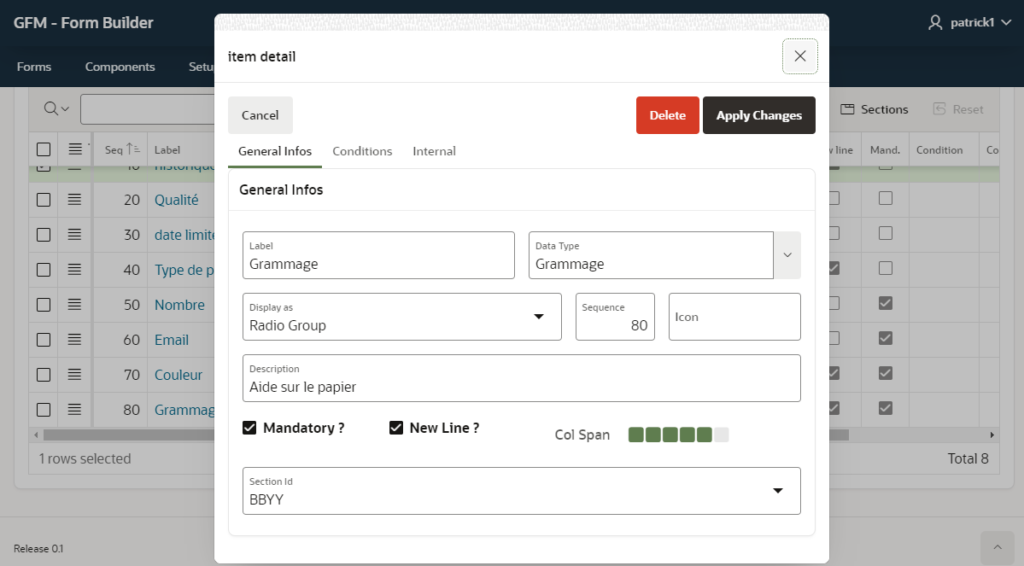This screenshot has width=1024, height=566.
Task: Open the Email item link
Action: [172, 340]
